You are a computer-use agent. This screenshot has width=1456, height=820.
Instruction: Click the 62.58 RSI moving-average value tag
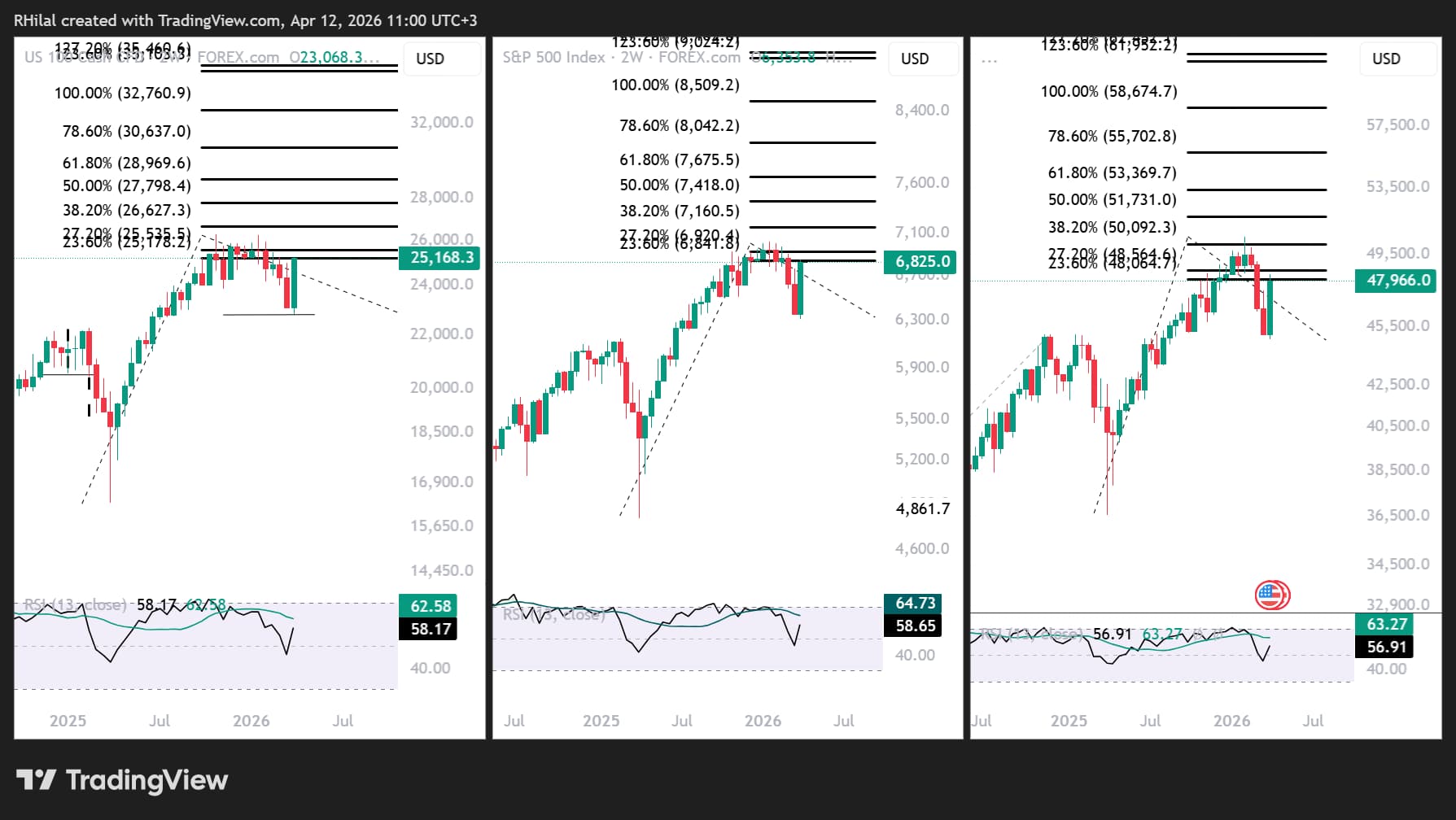tap(429, 606)
